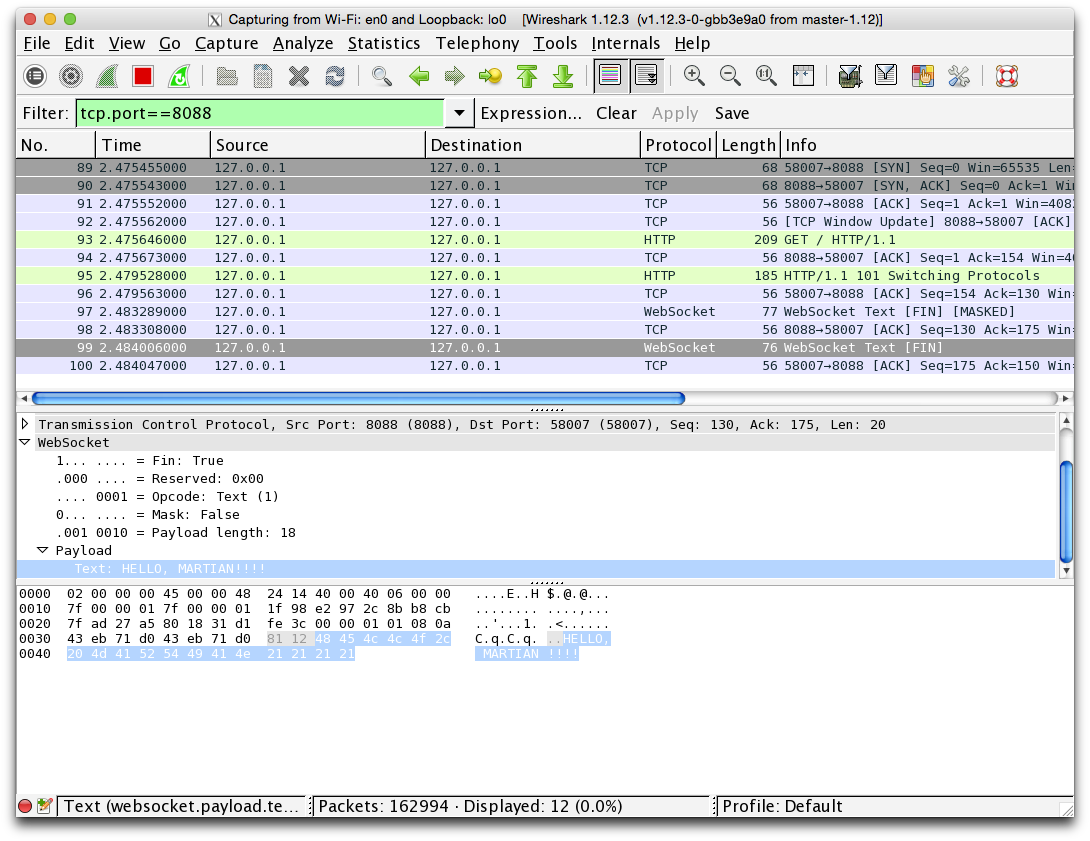The height and width of the screenshot is (841, 1090).
Task: Reload the capture file icon
Action: (x=335, y=76)
